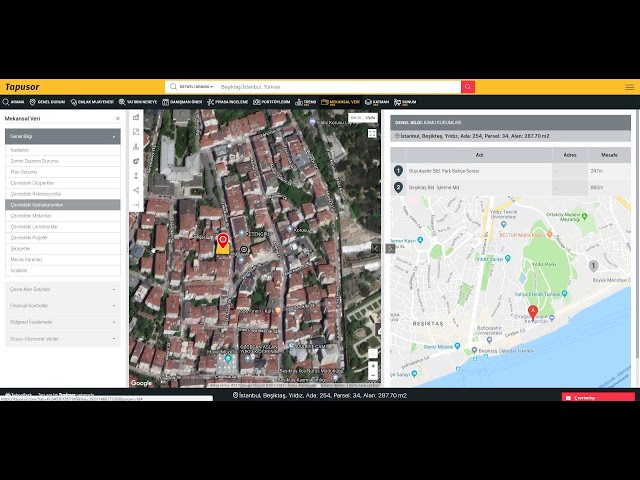Select the last item under Meclis Kararları

[x=62, y=270]
